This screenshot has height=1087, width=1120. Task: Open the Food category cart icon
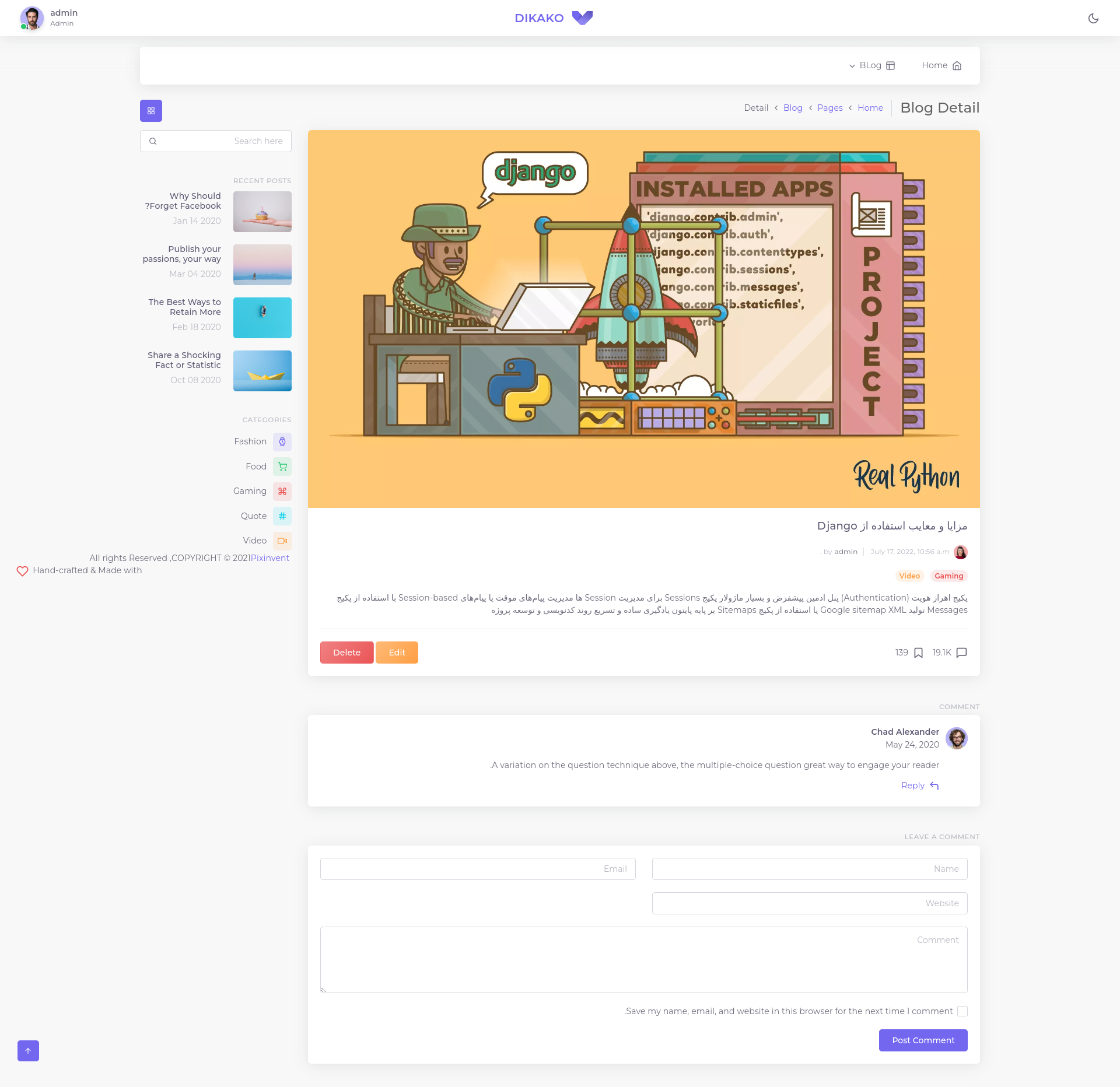click(x=282, y=467)
